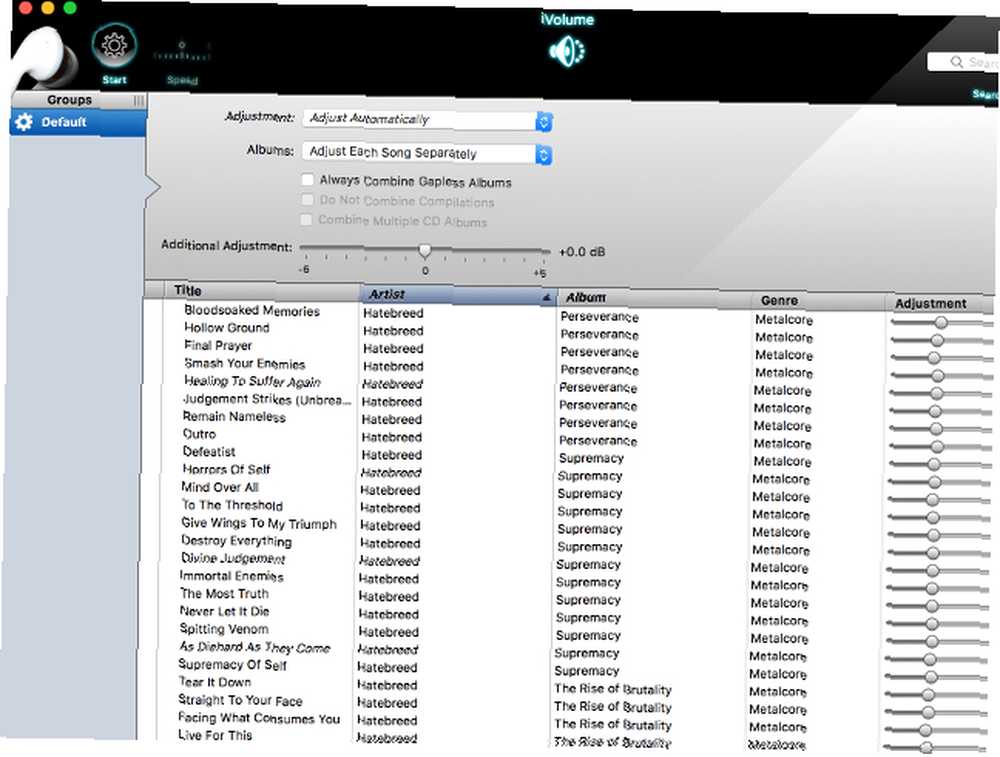This screenshot has width=1000, height=757.
Task: Click the gear icon beside Default group
Action: pos(24,122)
